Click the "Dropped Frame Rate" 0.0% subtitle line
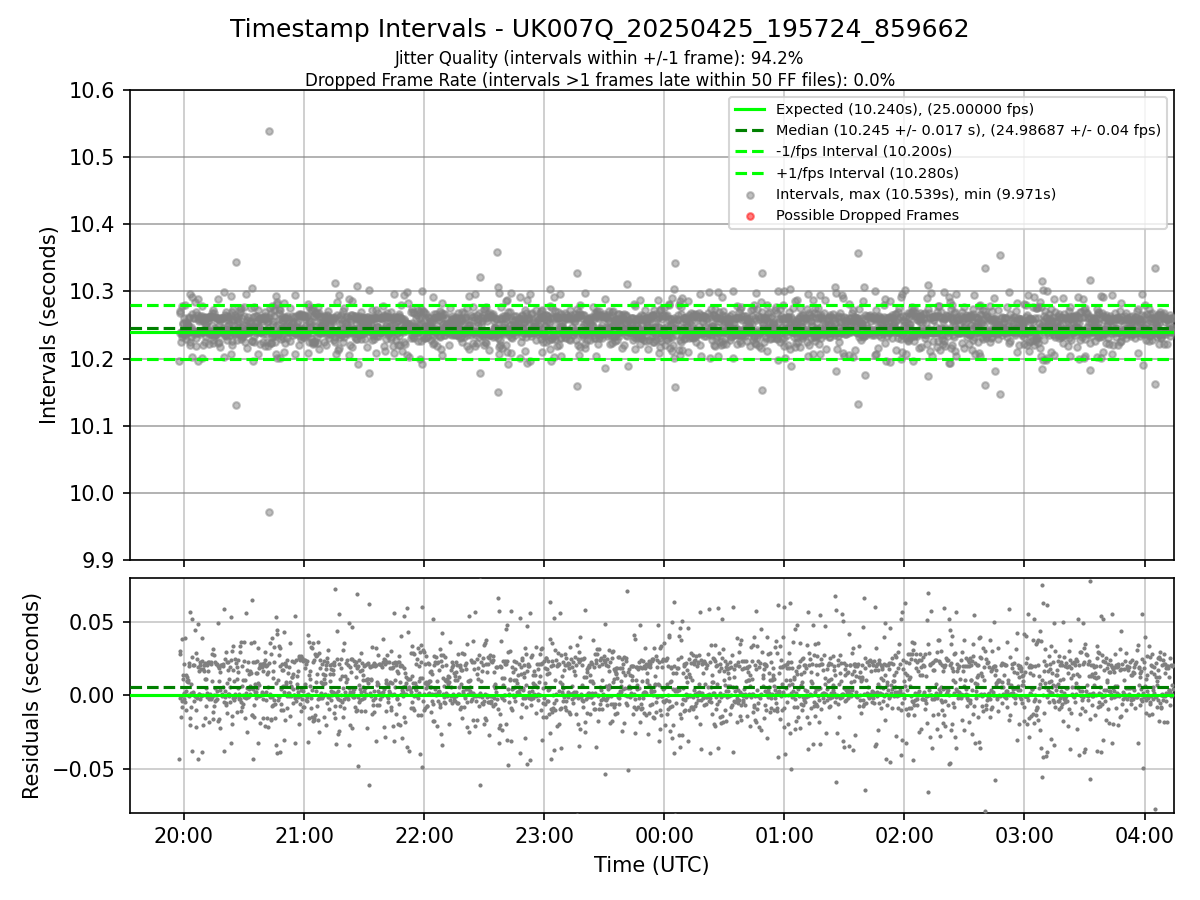Viewport: 1200px width, 900px height. pos(599,80)
